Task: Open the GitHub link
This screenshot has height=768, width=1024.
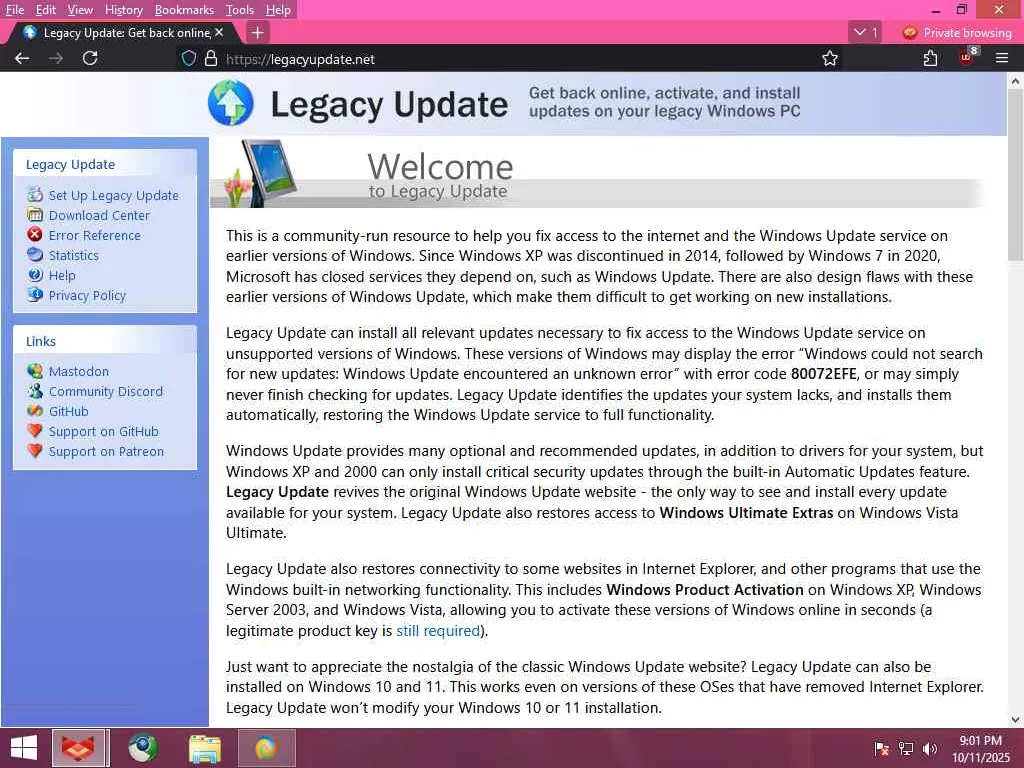Action: click(69, 411)
